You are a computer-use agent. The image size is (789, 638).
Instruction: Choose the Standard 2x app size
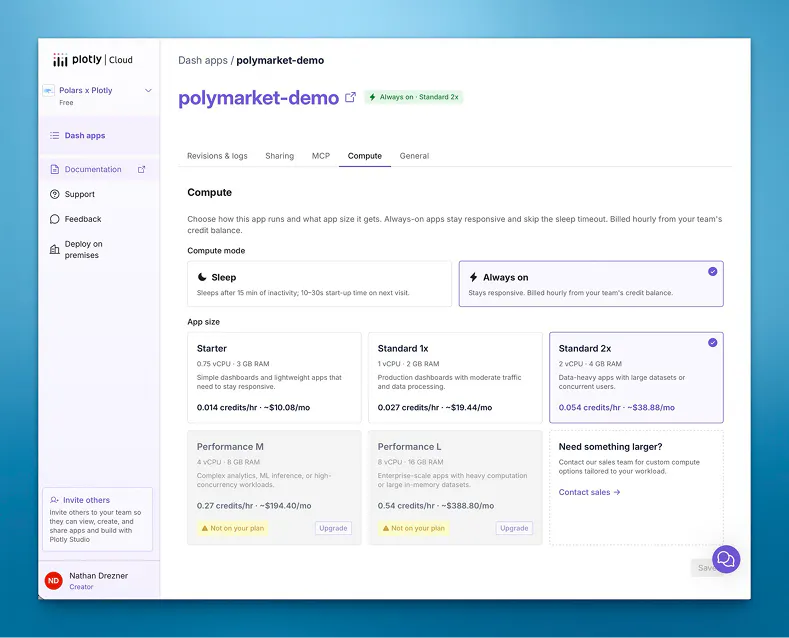pyautogui.click(x=637, y=377)
